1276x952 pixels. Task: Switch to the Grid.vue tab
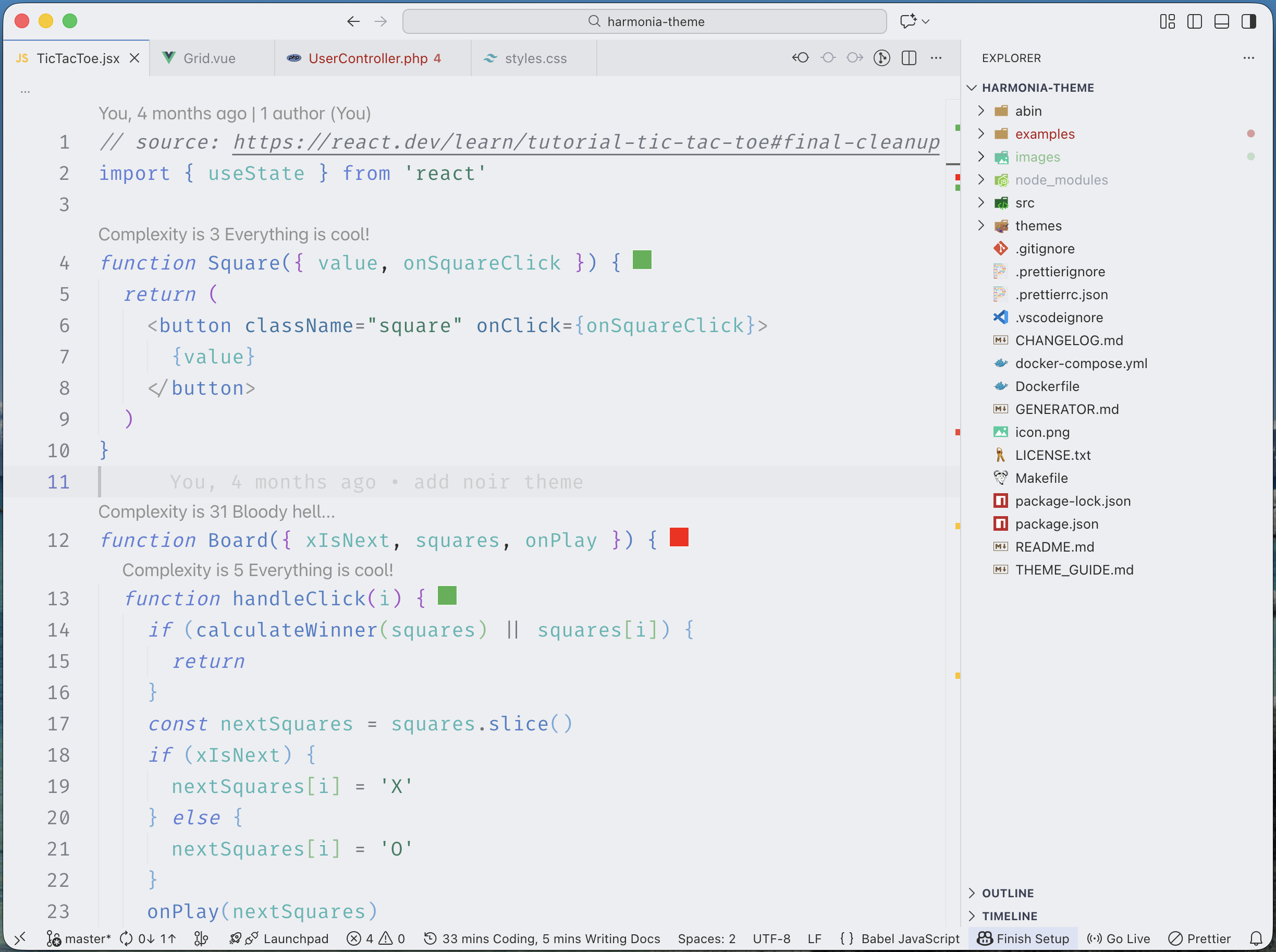tap(209, 58)
